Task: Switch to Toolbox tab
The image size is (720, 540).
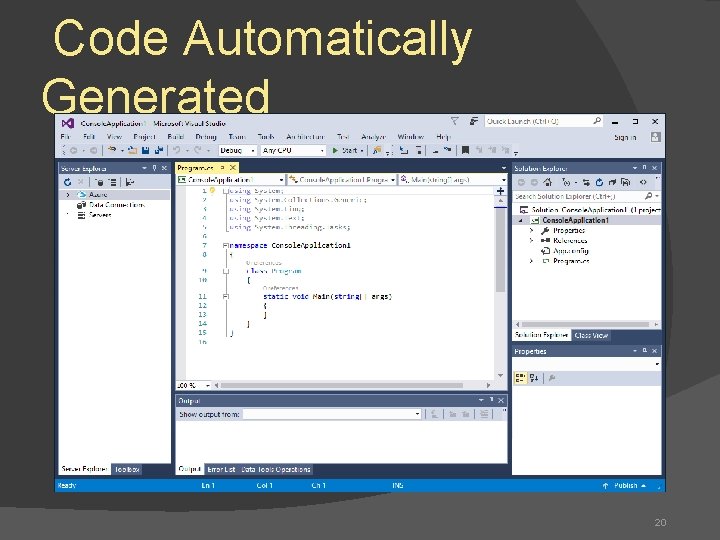Action: click(x=127, y=469)
